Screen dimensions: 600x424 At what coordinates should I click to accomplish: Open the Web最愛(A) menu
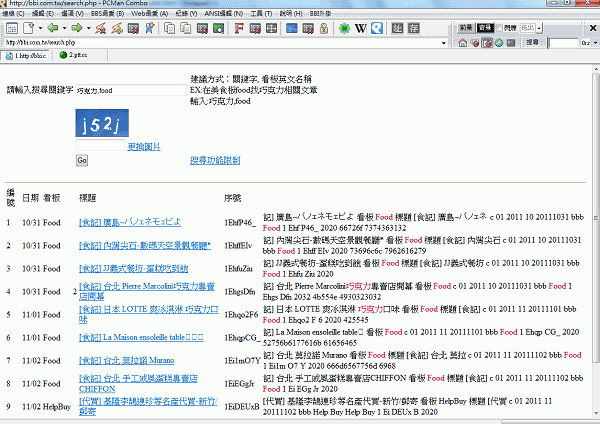pos(150,14)
